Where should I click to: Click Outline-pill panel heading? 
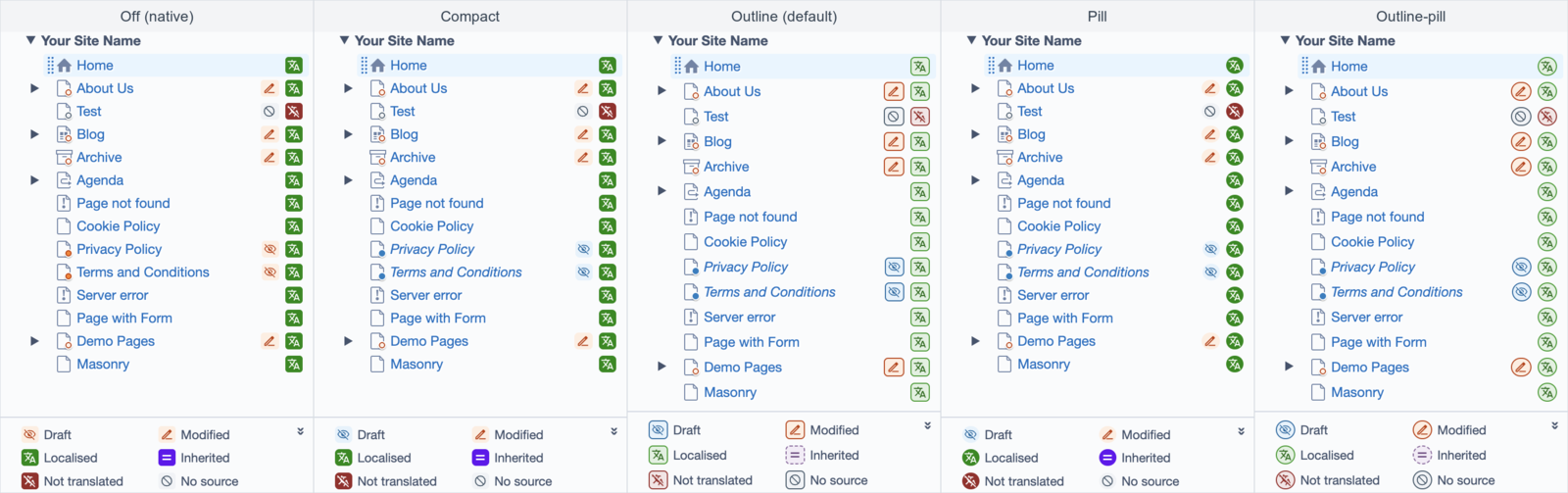[x=1410, y=17]
